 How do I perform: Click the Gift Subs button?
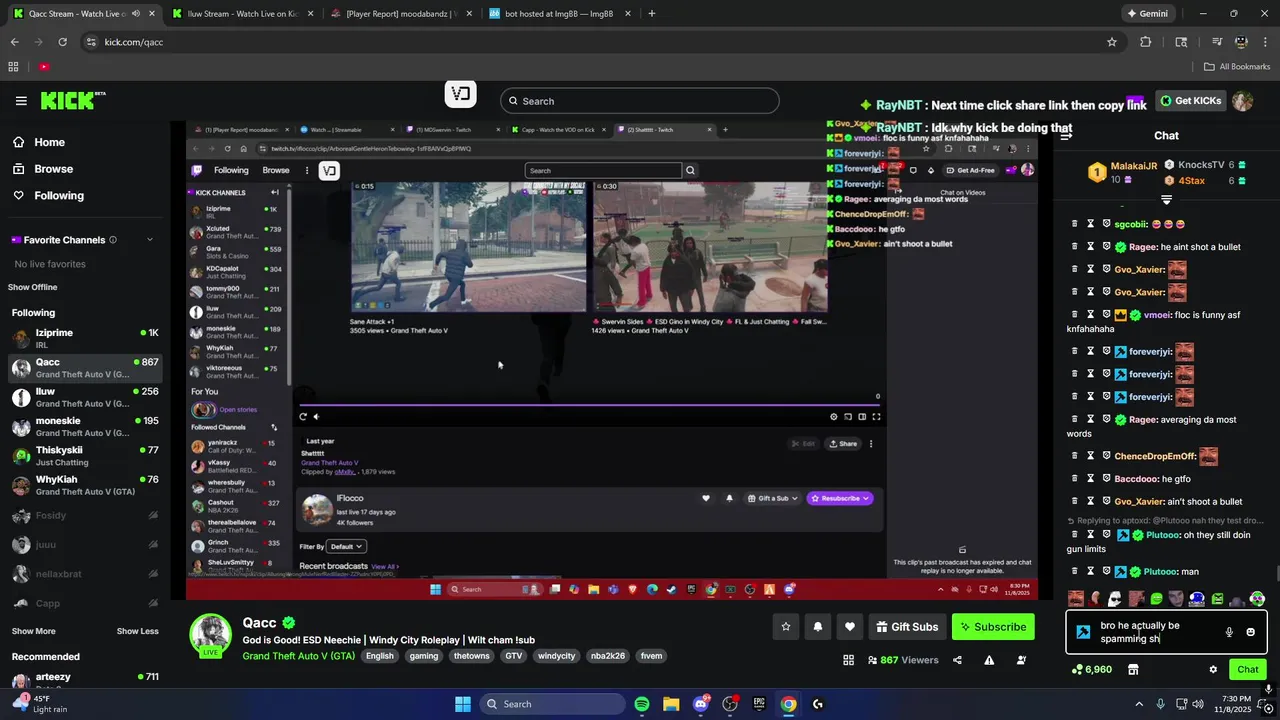(907, 627)
